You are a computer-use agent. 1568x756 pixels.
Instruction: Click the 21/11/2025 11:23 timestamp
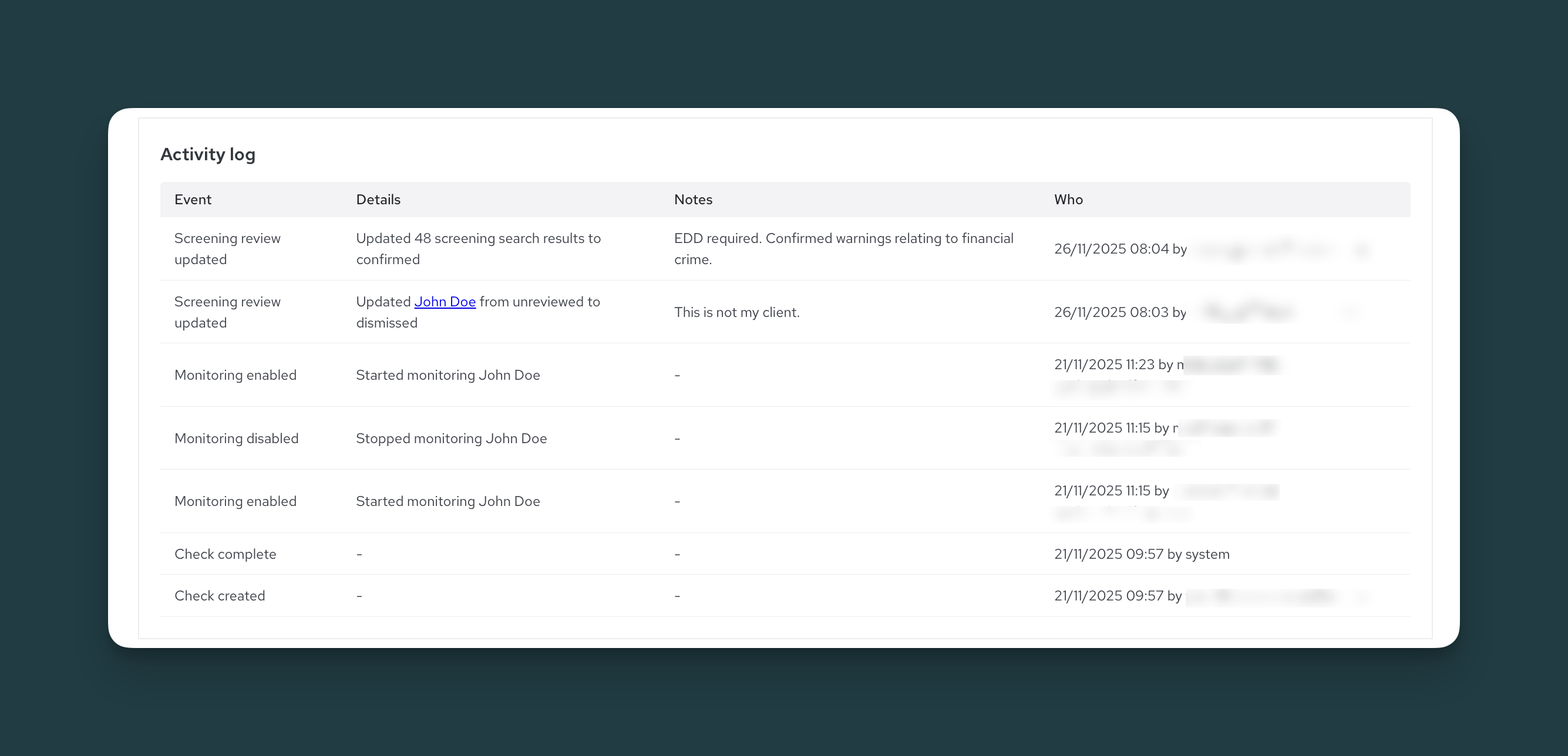click(1104, 365)
